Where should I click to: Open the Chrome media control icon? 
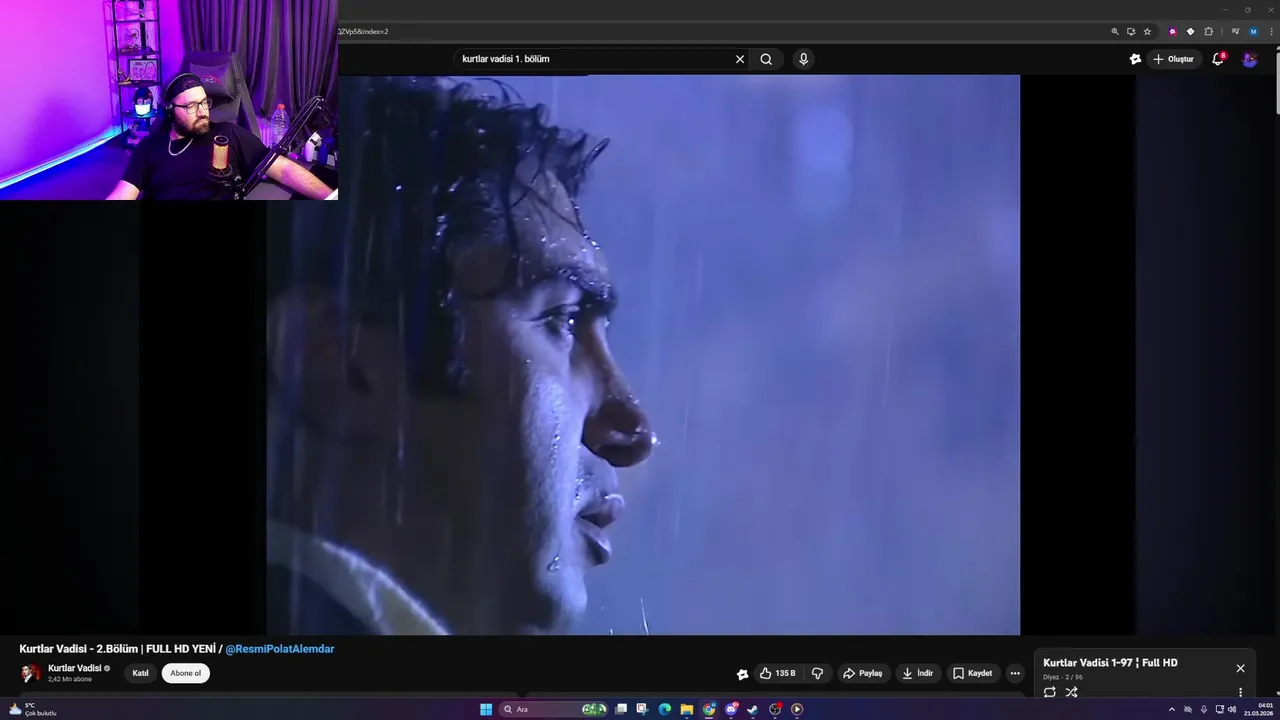point(1235,31)
